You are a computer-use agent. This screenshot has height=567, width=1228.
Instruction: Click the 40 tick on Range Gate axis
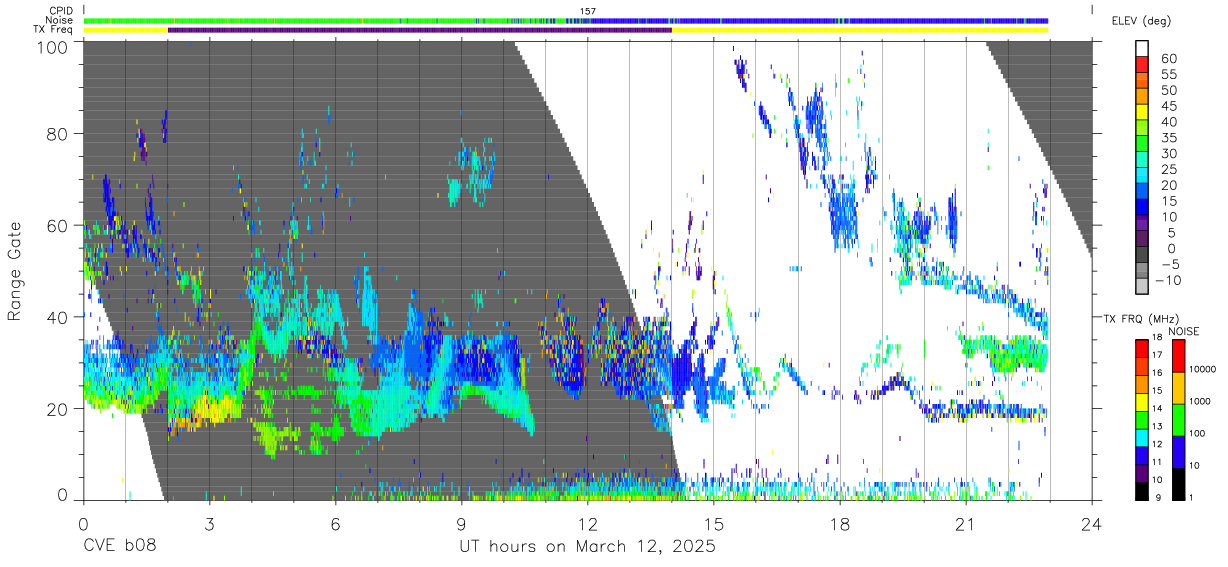58,317
